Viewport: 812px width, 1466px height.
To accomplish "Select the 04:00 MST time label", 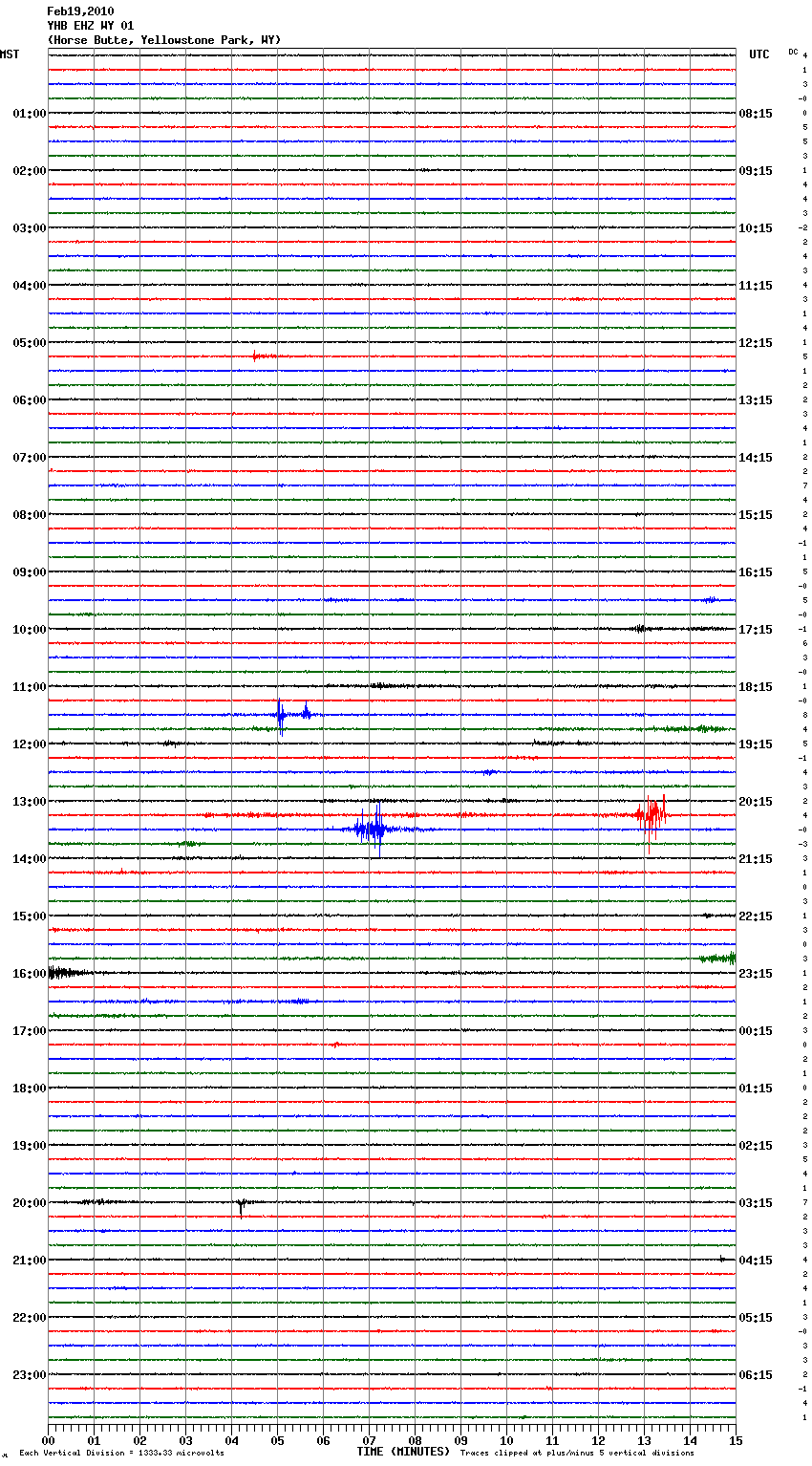I will pos(30,286).
